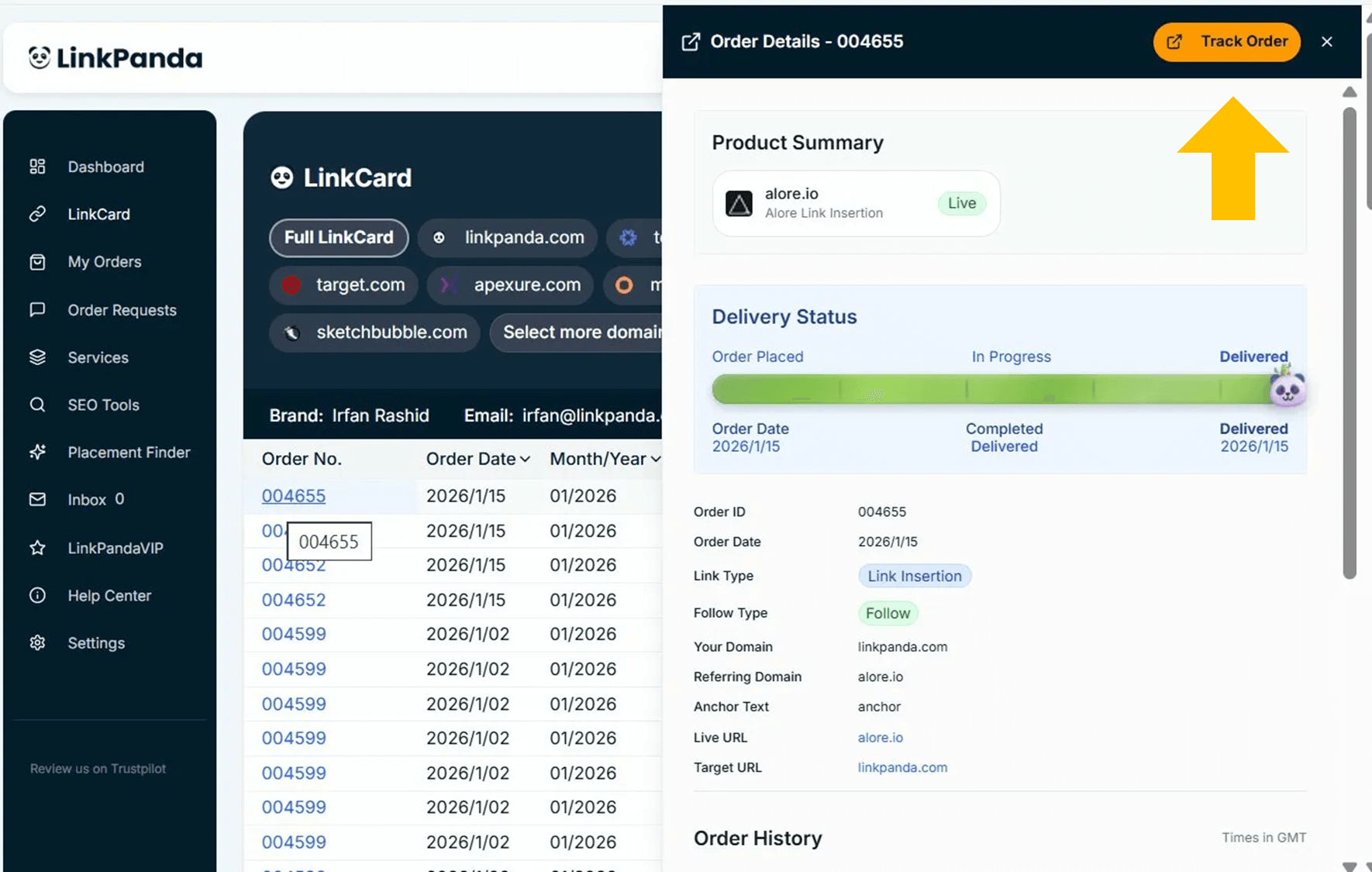Open Settings with the gear icon

click(37, 643)
